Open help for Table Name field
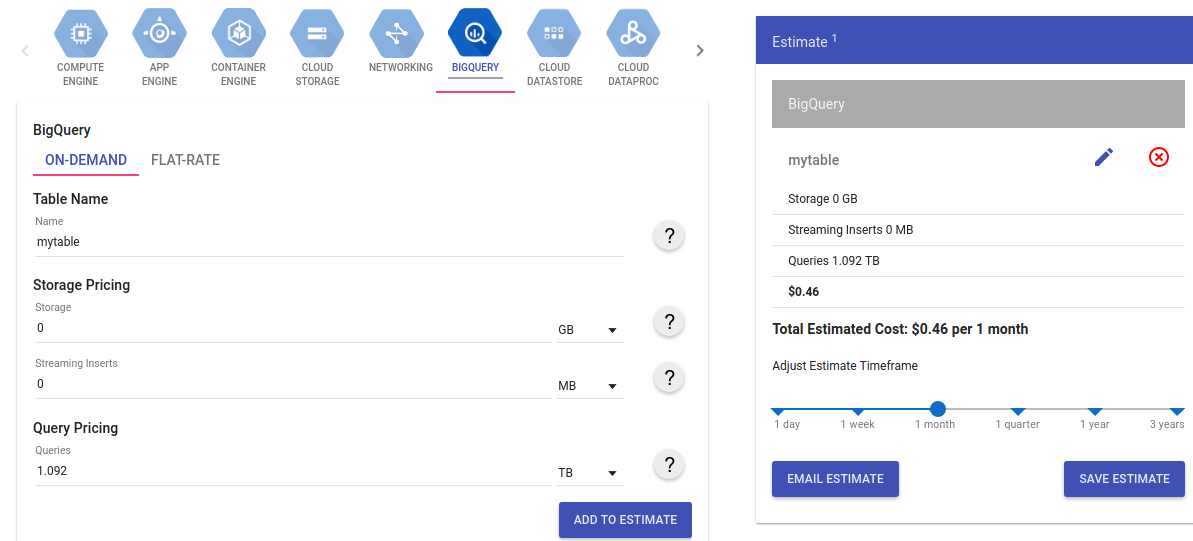The width and height of the screenshot is (1193, 541). point(670,237)
